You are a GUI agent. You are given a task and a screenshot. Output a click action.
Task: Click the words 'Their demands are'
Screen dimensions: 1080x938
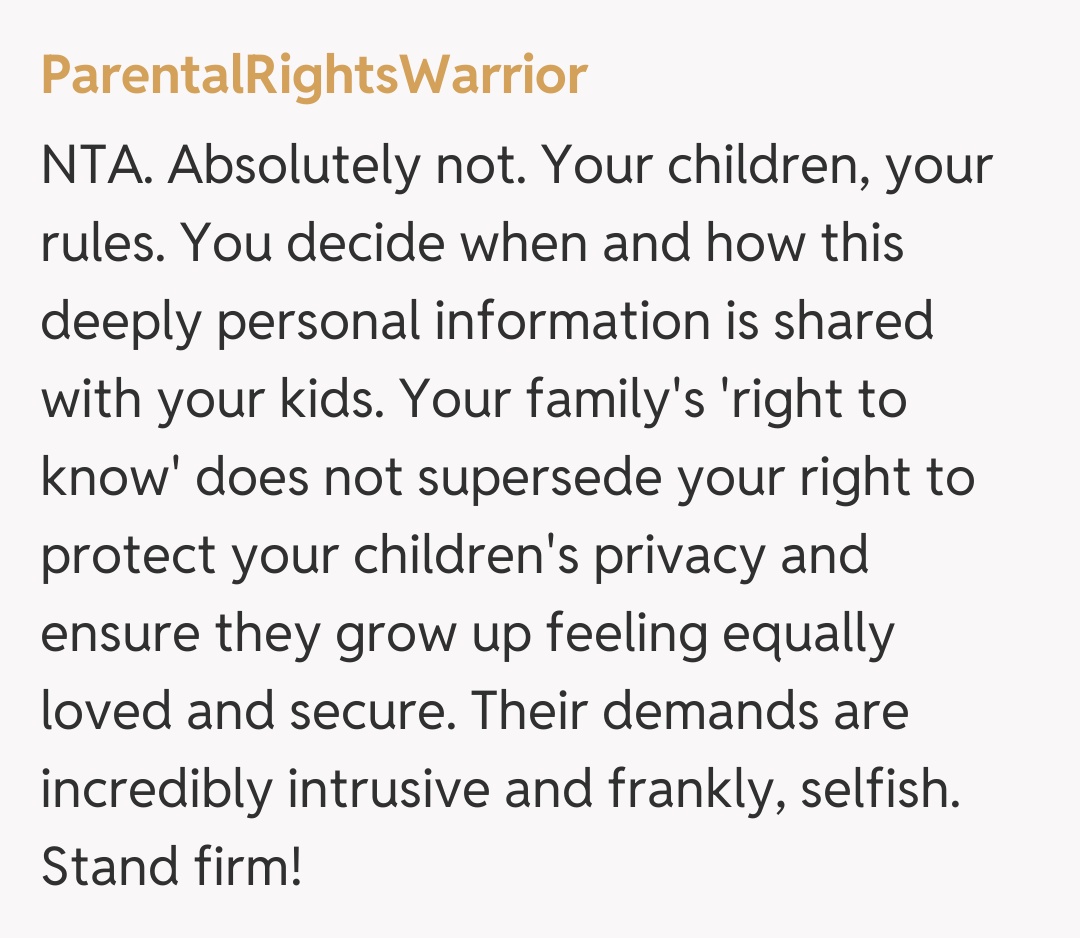(x=691, y=712)
